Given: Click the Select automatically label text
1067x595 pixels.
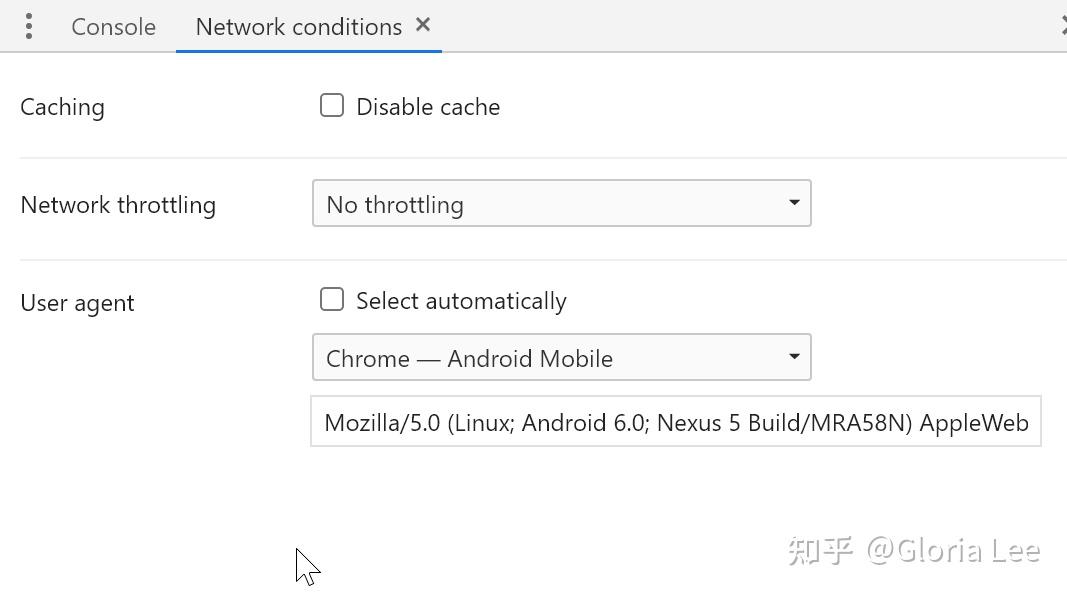Looking at the screenshot, I should (x=461, y=301).
